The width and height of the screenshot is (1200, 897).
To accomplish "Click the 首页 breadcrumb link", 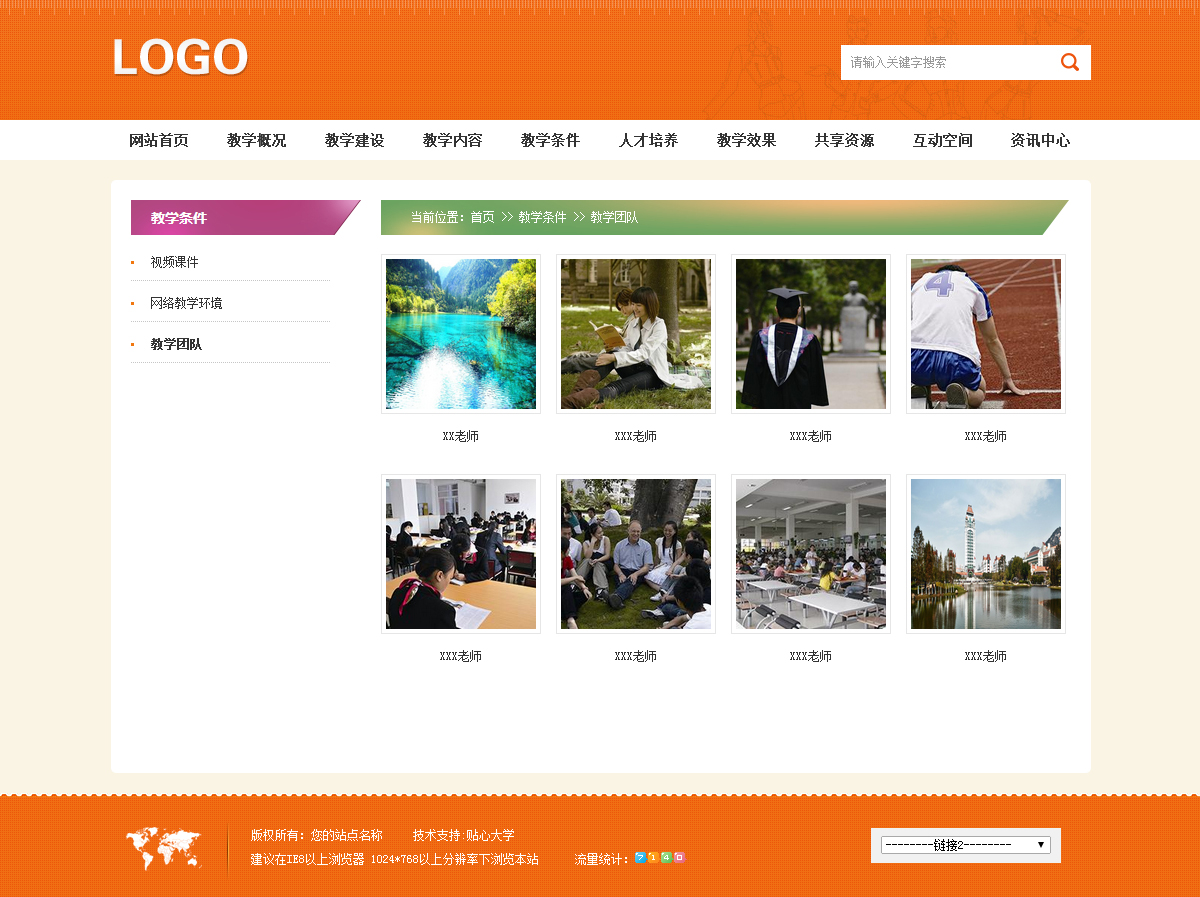I will point(482,217).
